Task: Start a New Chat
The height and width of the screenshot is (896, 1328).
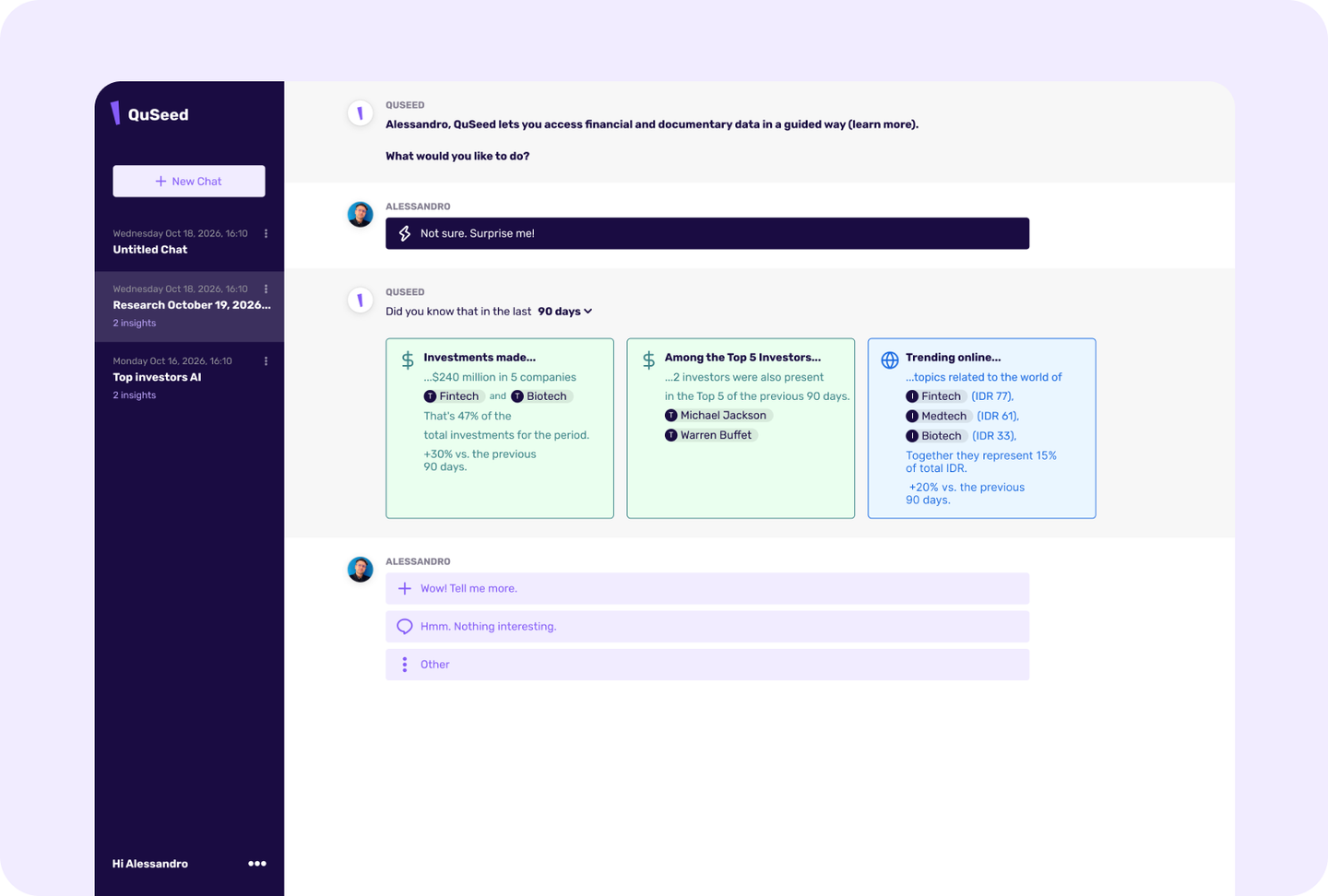Action: pyautogui.click(x=189, y=181)
